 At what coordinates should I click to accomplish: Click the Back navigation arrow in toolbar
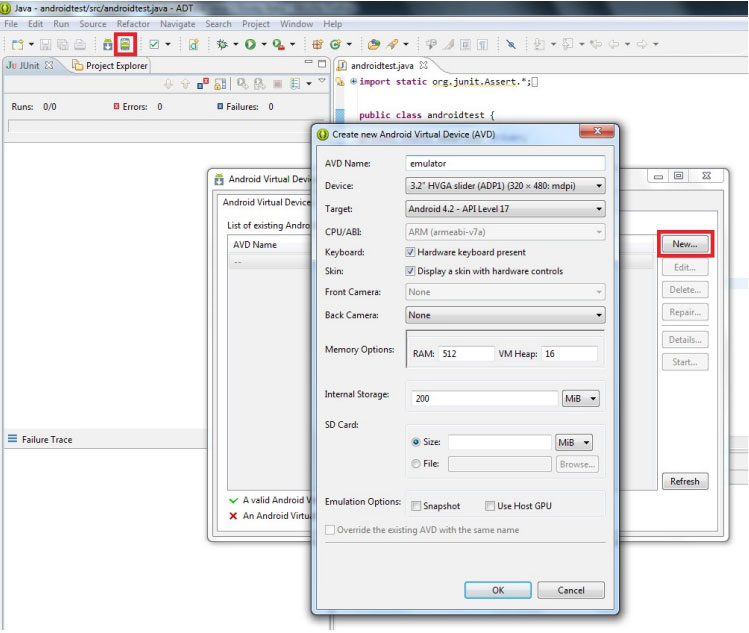(x=615, y=44)
